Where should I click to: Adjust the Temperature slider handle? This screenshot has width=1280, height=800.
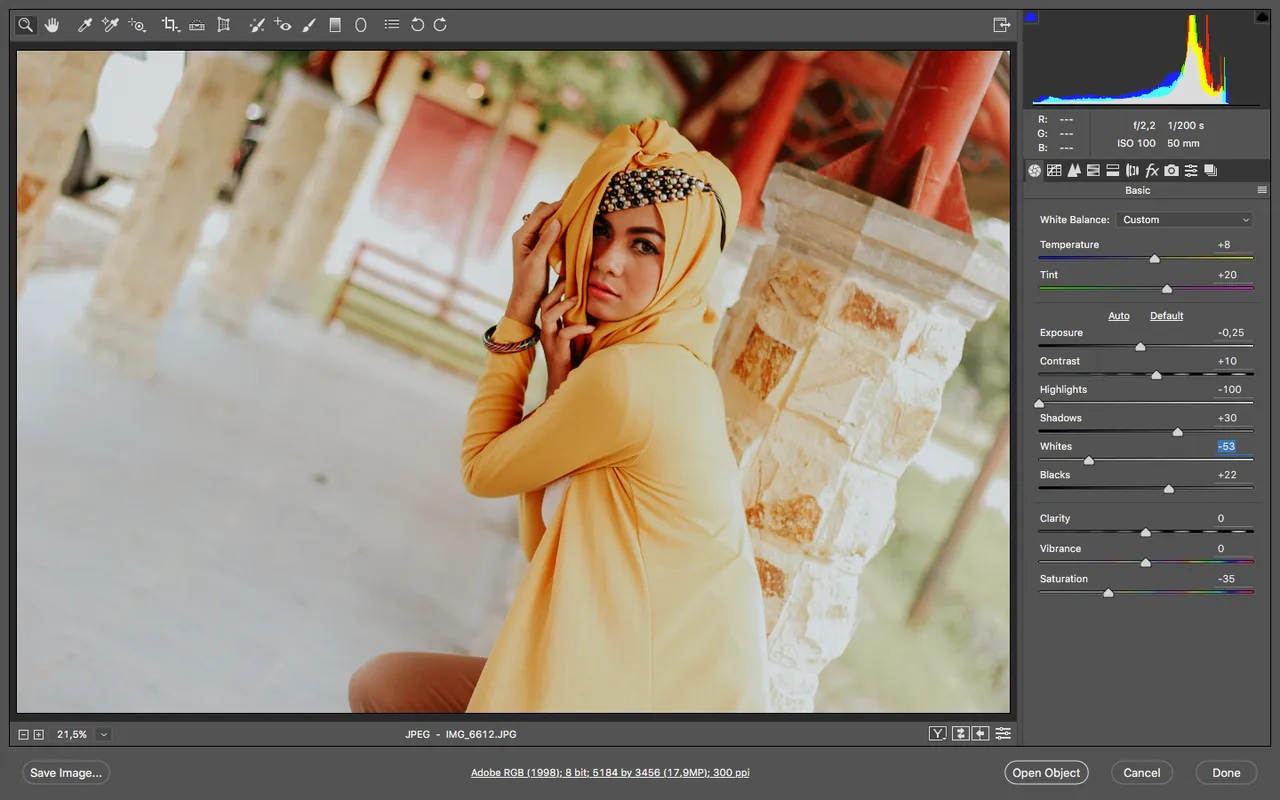coord(1154,259)
